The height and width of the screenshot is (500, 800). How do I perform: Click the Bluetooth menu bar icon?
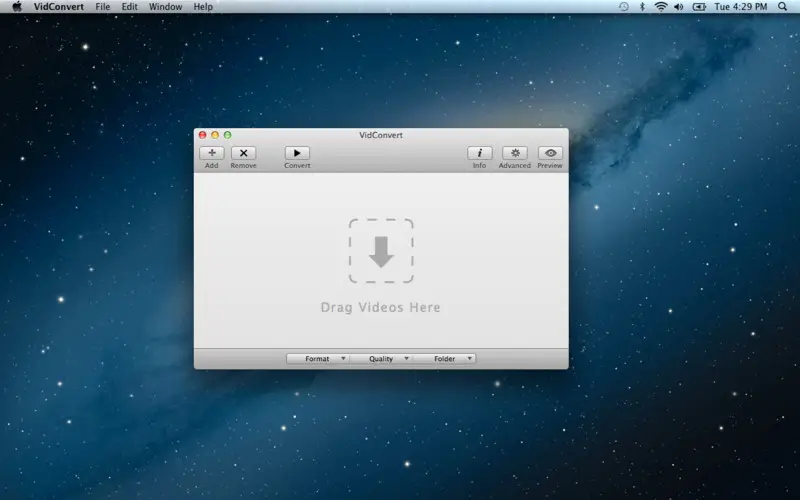(642, 7)
